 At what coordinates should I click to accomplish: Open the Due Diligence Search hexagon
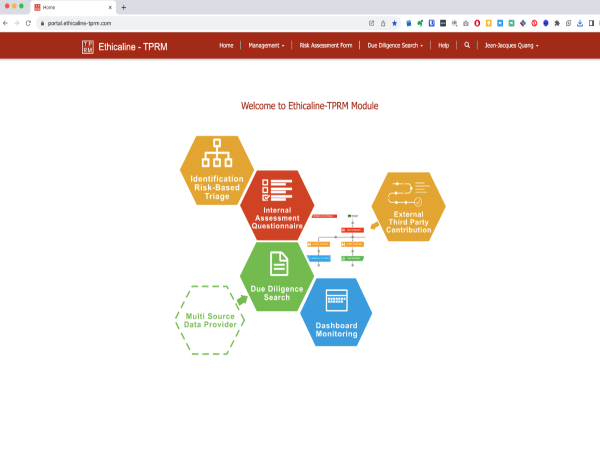(277, 276)
